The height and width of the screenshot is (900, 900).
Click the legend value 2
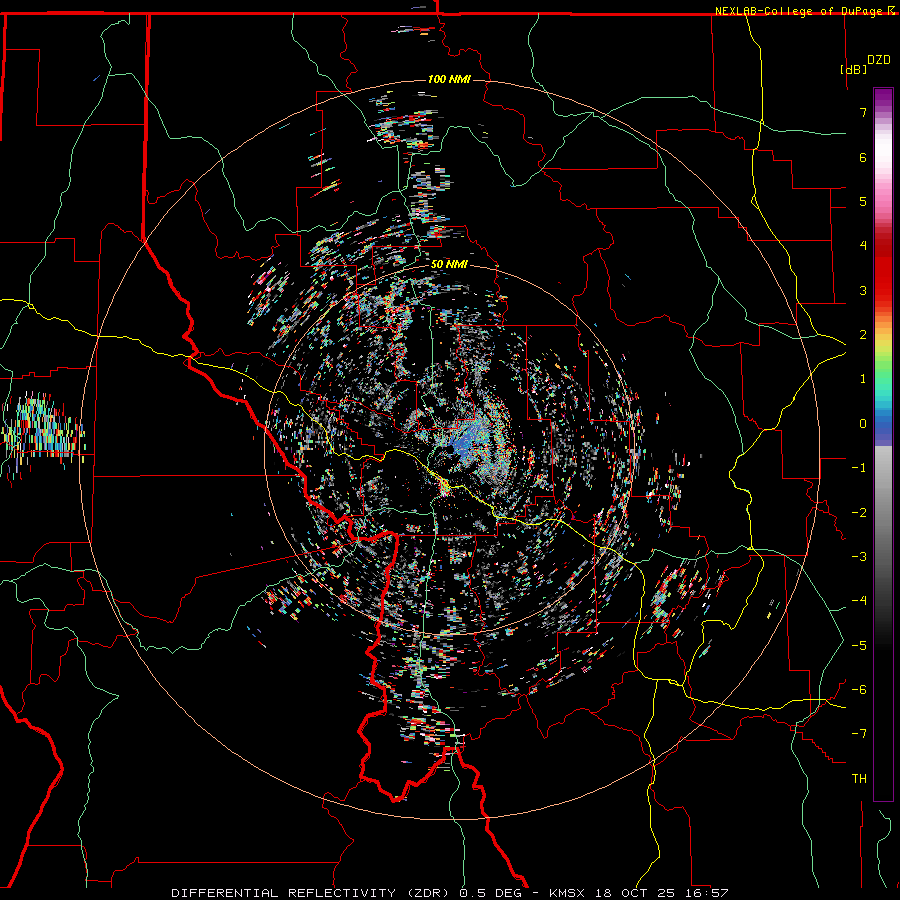click(x=863, y=335)
